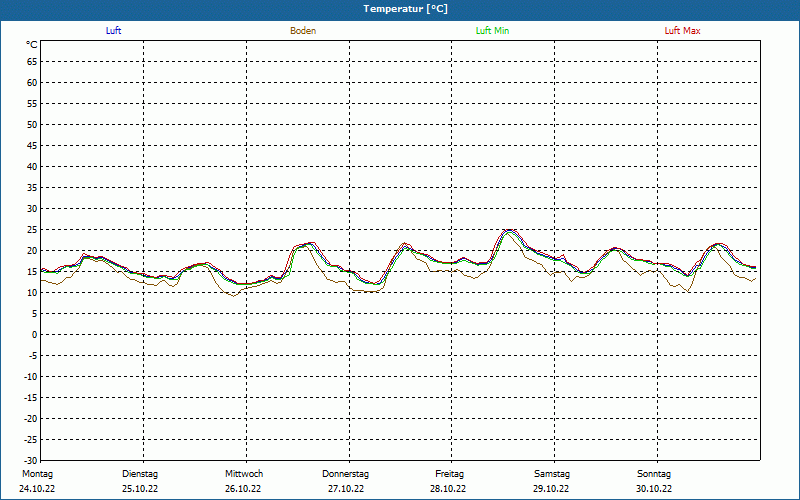This screenshot has height=500, width=800.
Task: Click the blue Luft legend label
Action: (113, 31)
